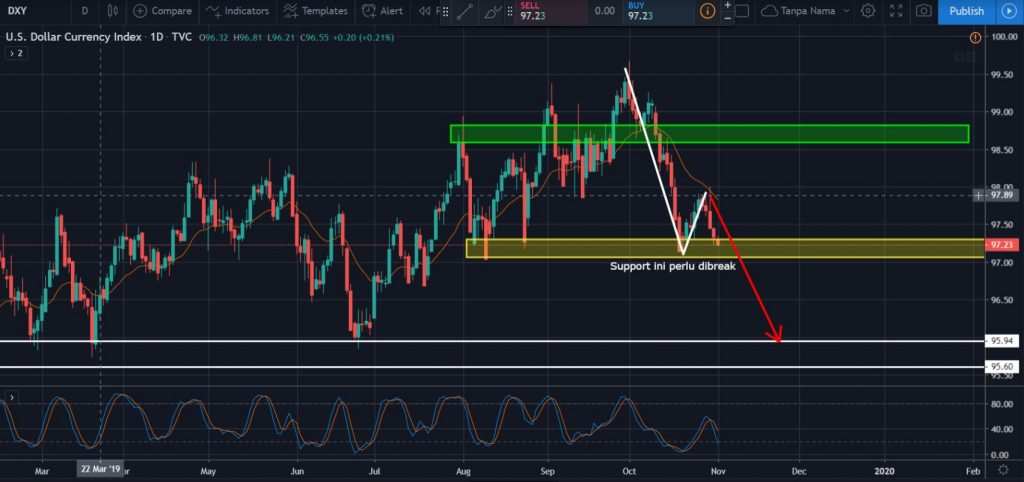Screen dimensions: 1024x482
Task: Click the 97.23 current price label
Action: coord(1001,245)
